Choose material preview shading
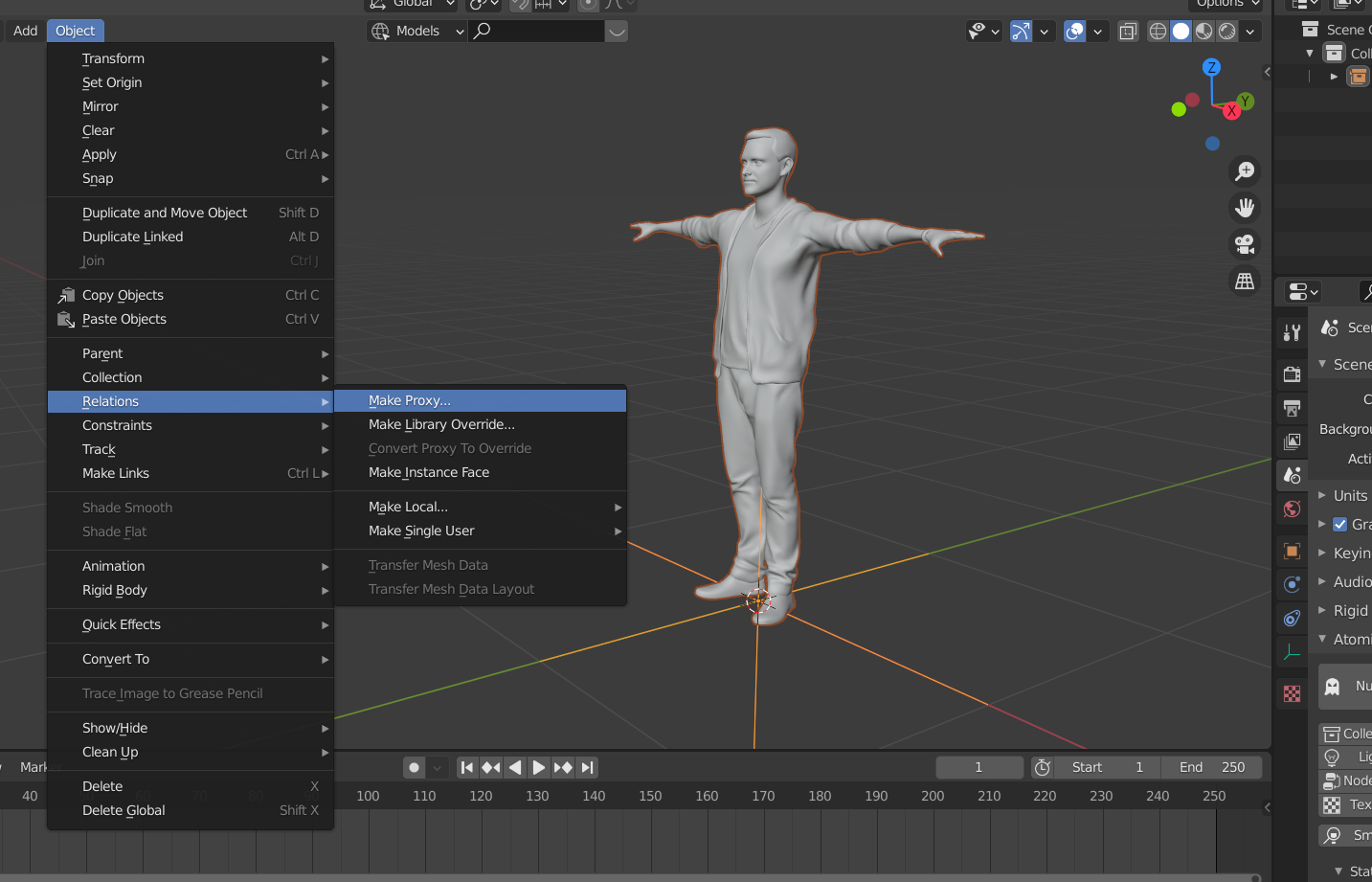Screen dimensions: 1372x882 [x=1203, y=32]
